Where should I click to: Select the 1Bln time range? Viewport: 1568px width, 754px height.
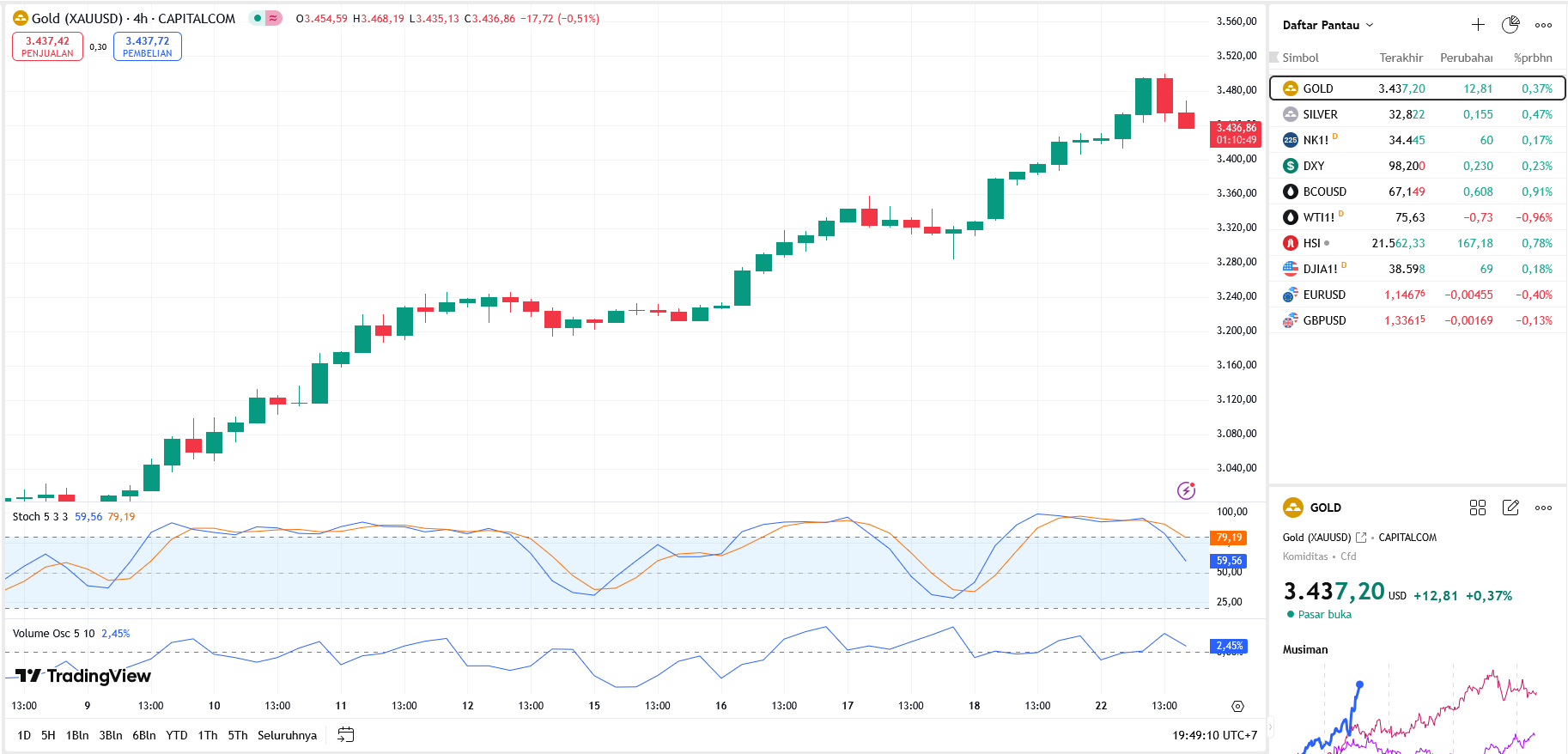point(77,735)
